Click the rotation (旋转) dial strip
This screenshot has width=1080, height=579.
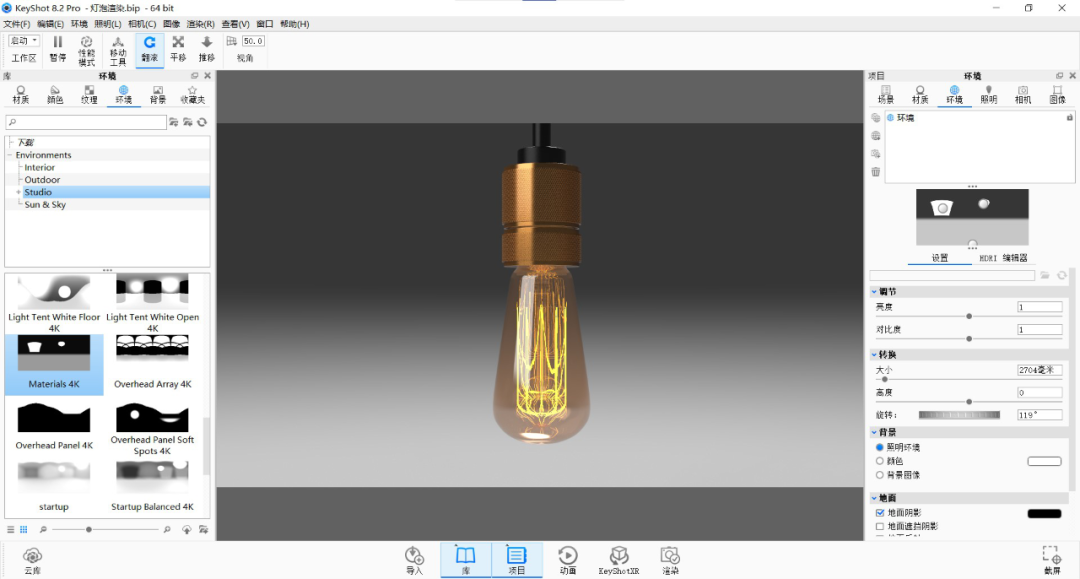(959, 415)
